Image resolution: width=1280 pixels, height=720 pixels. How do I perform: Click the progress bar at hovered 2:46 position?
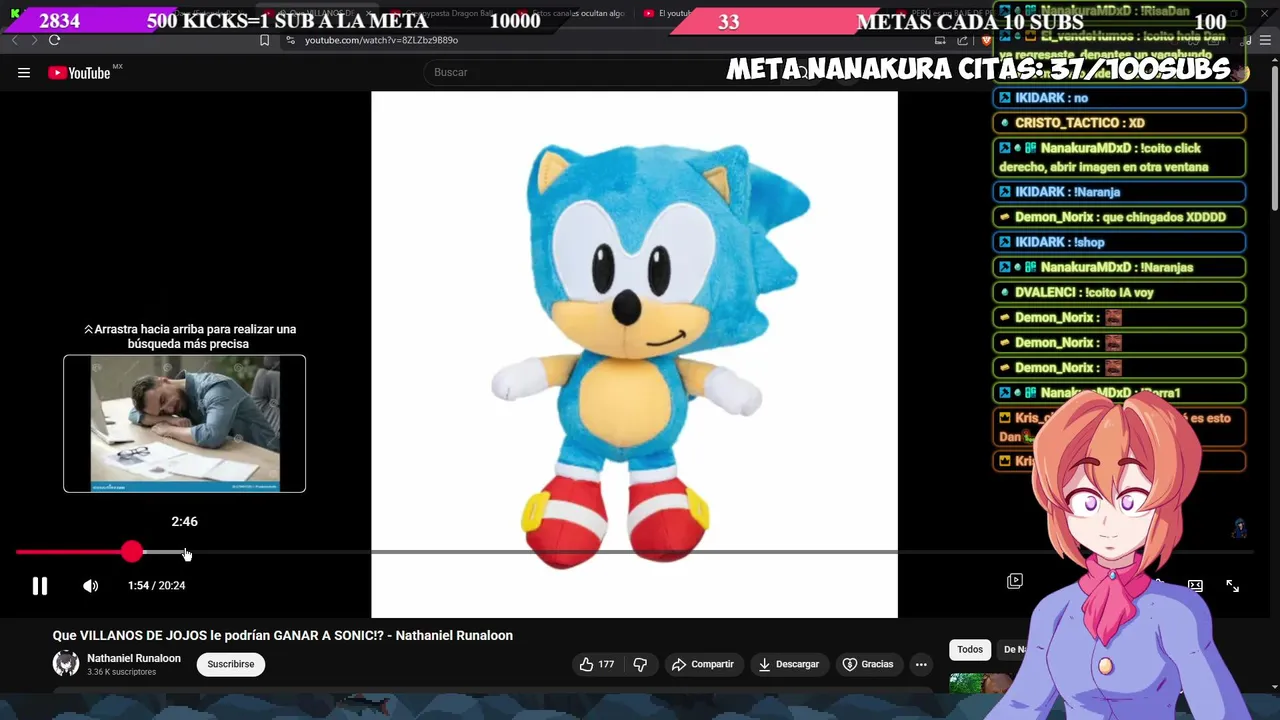185,552
